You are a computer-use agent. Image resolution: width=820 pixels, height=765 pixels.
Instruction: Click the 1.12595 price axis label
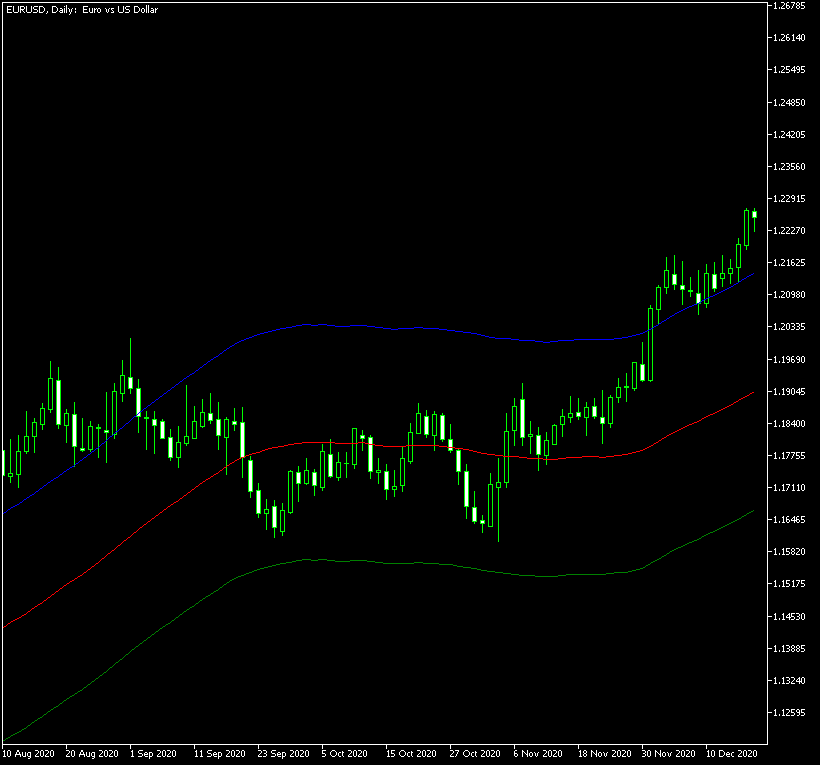pos(789,713)
